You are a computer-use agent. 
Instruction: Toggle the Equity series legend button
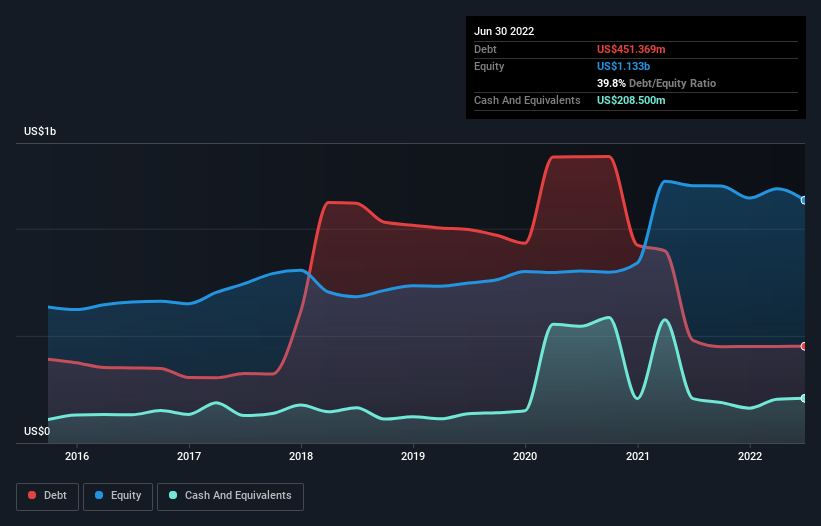(x=118, y=496)
